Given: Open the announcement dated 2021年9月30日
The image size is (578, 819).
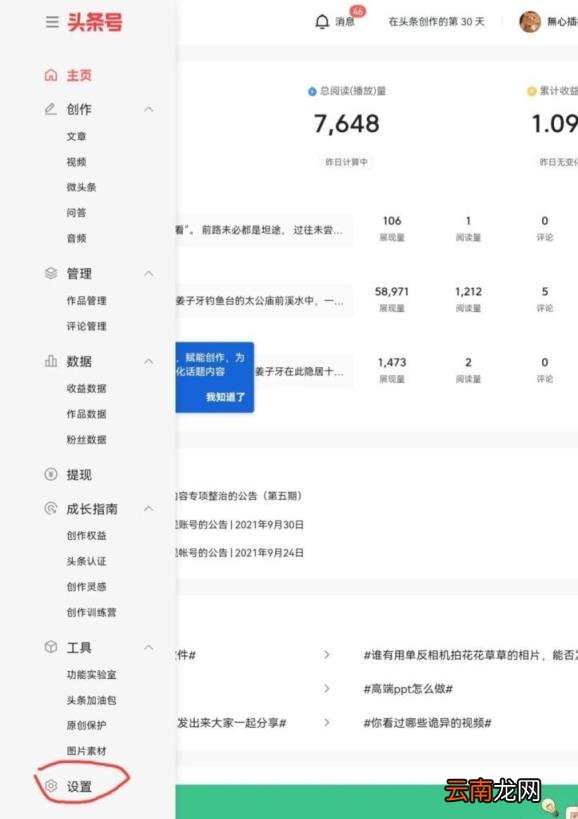Looking at the screenshot, I should [x=240, y=524].
